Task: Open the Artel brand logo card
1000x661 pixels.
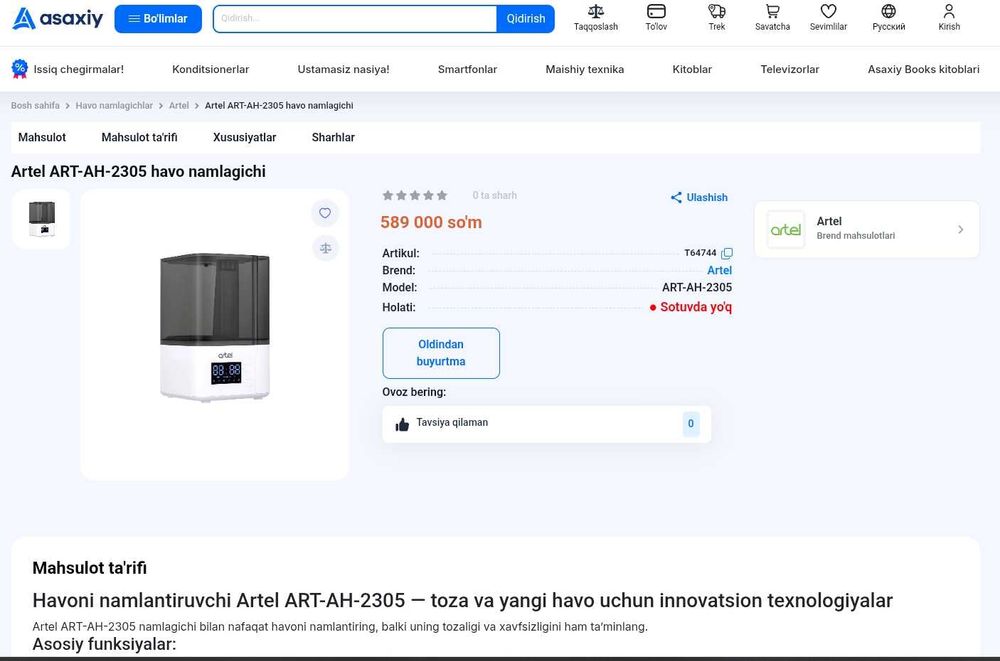Action: pyautogui.click(x=785, y=230)
